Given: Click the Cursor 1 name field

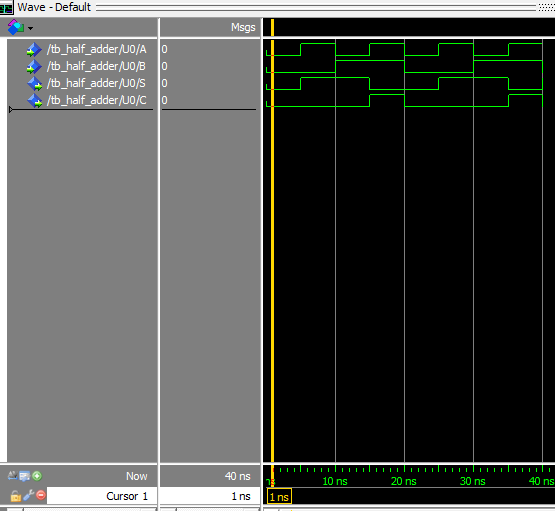Looking at the screenshot, I should pyautogui.click(x=102, y=496).
